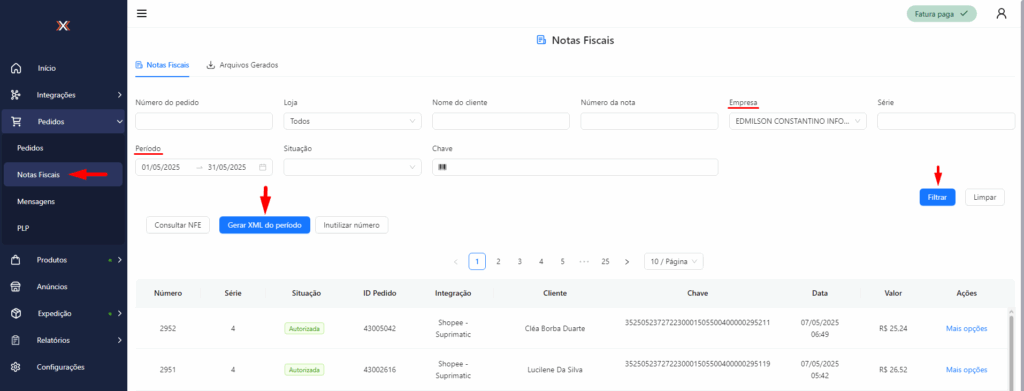Click the Período start date 01/05/2025
Viewport: 1024px width, 391px height.
pyautogui.click(x=161, y=167)
